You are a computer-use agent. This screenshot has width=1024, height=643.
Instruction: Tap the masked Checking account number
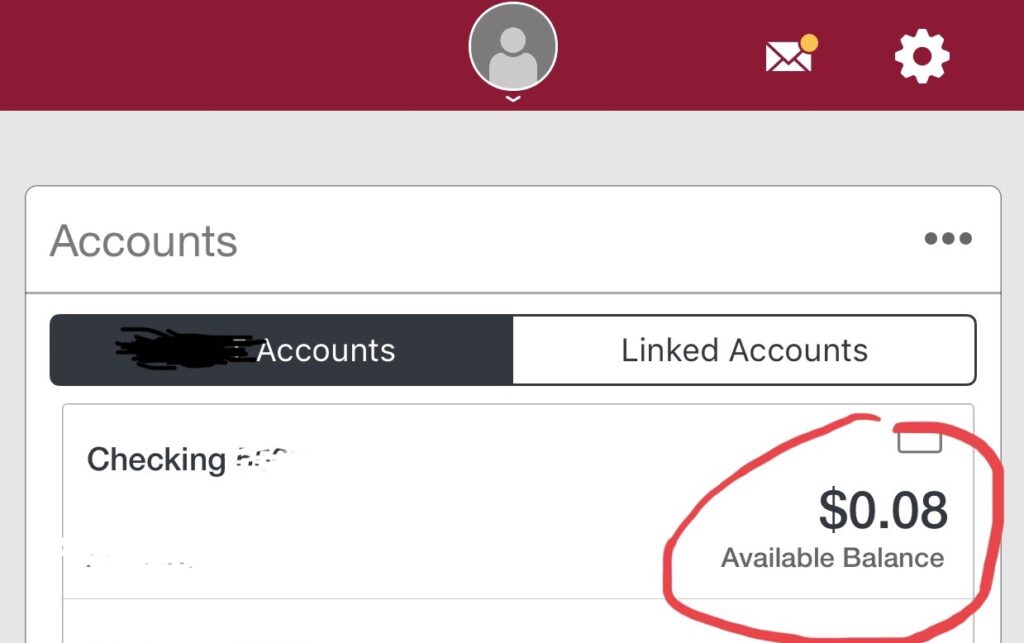point(265,459)
